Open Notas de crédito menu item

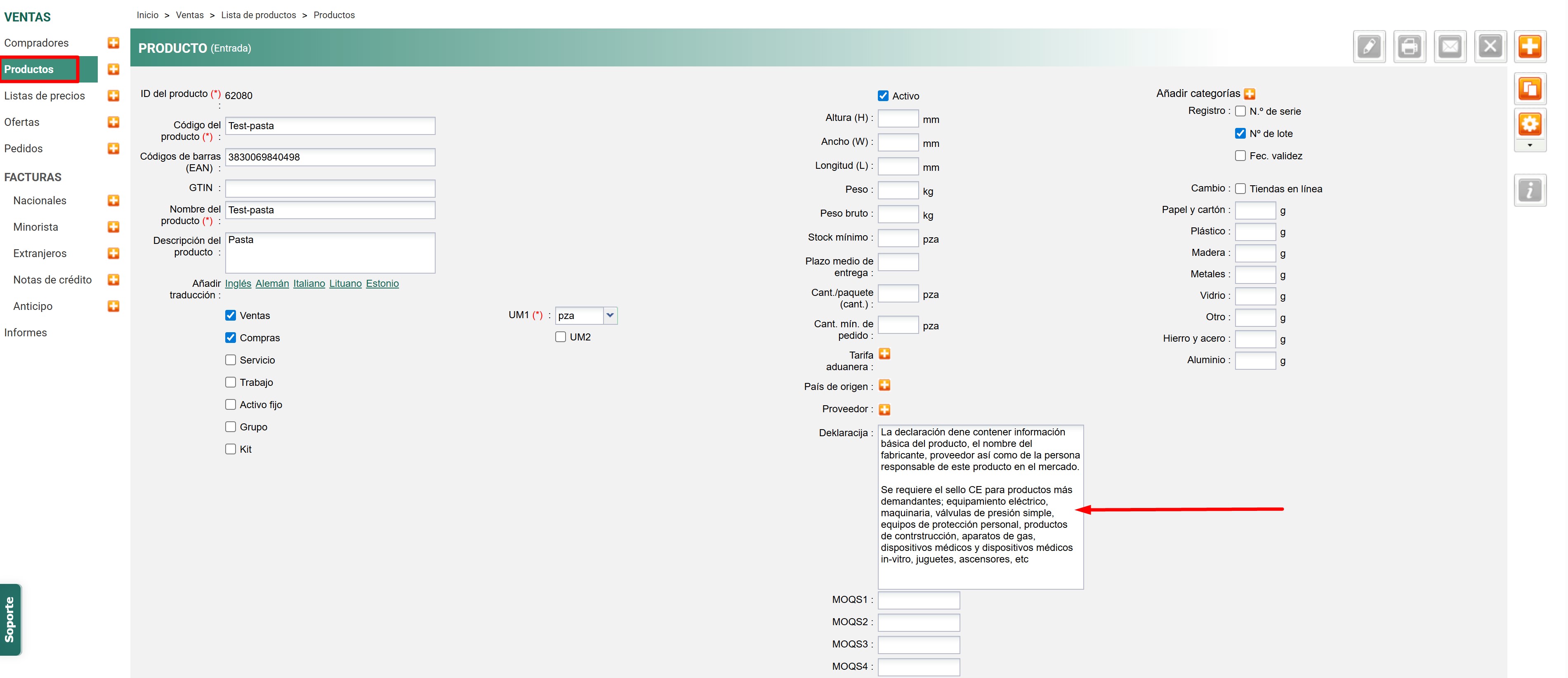52,280
